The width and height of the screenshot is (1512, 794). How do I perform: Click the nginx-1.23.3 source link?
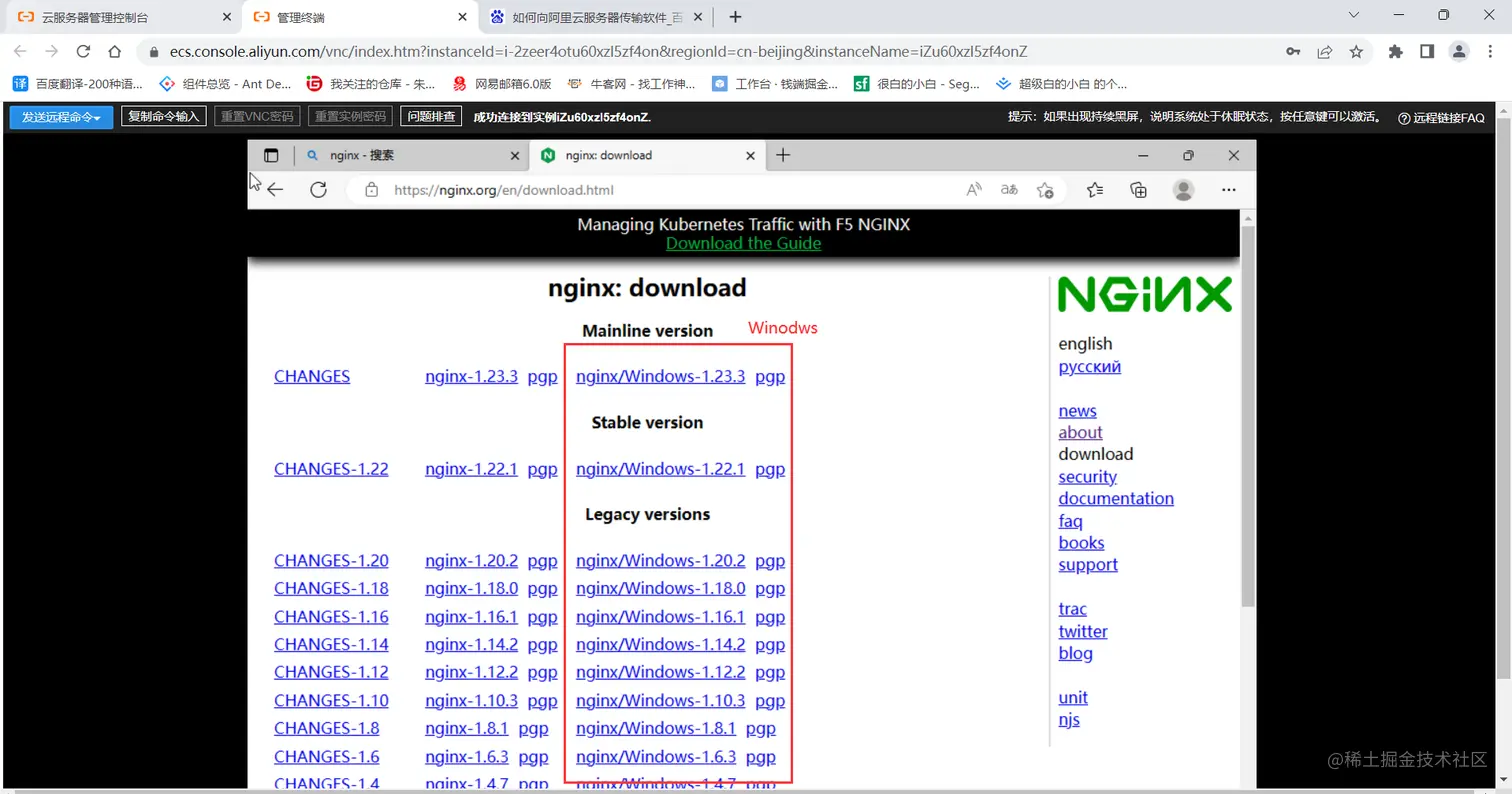pyautogui.click(x=471, y=377)
